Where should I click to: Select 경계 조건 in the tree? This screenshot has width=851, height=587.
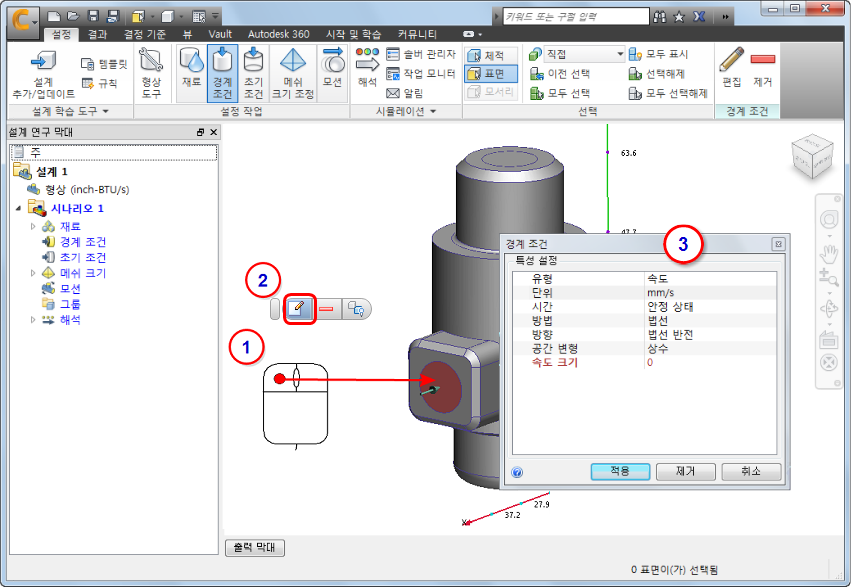click(82, 242)
